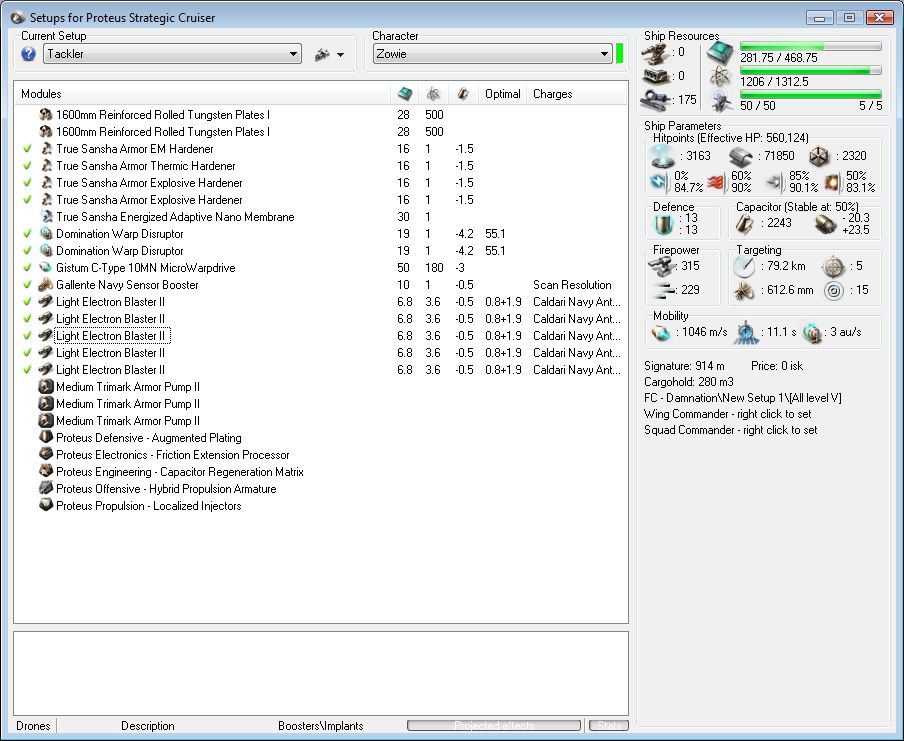This screenshot has height=741, width=904.
Task: Toggle Gallente Navy Sensor Booster checkmark
Action: coord(27,285)
